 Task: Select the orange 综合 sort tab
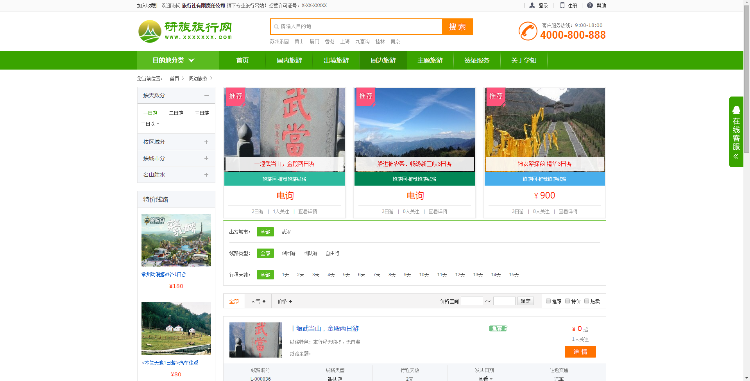pos(234,301)
